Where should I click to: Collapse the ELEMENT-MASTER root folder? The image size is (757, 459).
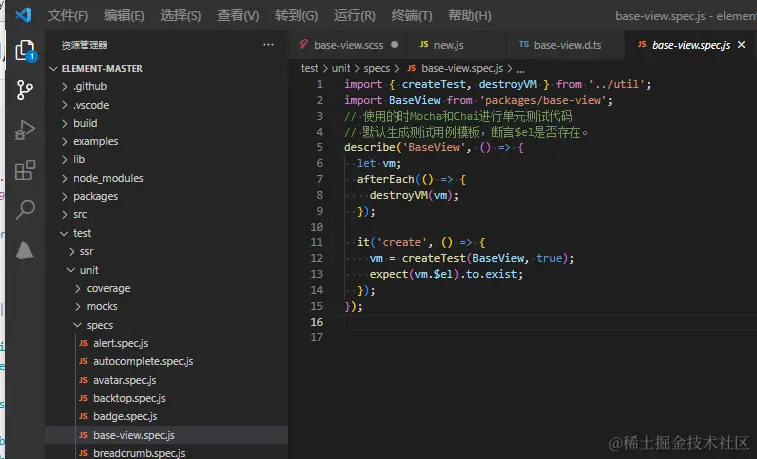(x=102, y=69)
